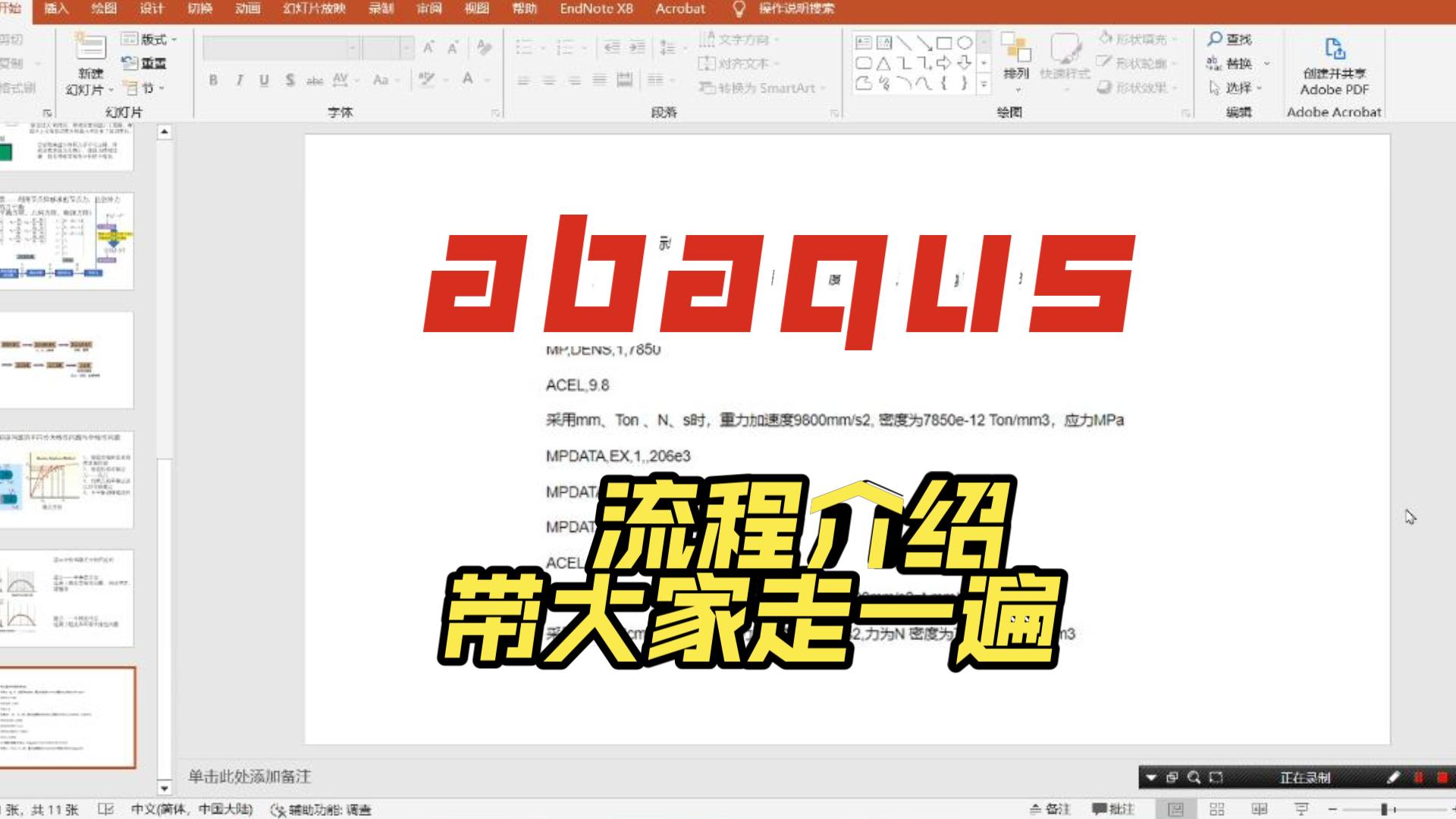1456x819 pixels.
Task: Select Align Left paragraph option
Action: [x=523, y=80]
